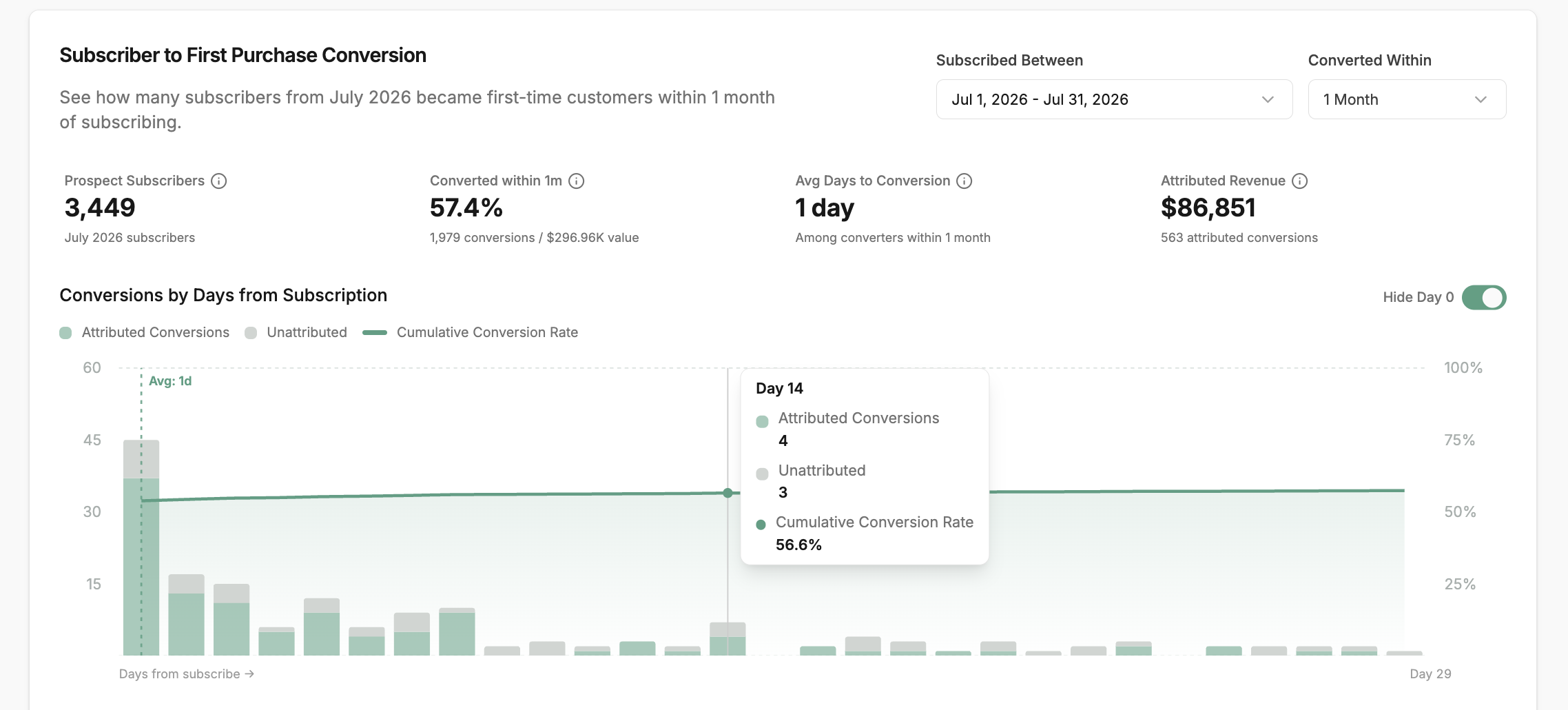Click the Day 29 axis label
Screen dimensions: 1568x710
[x=1430, y=674]
